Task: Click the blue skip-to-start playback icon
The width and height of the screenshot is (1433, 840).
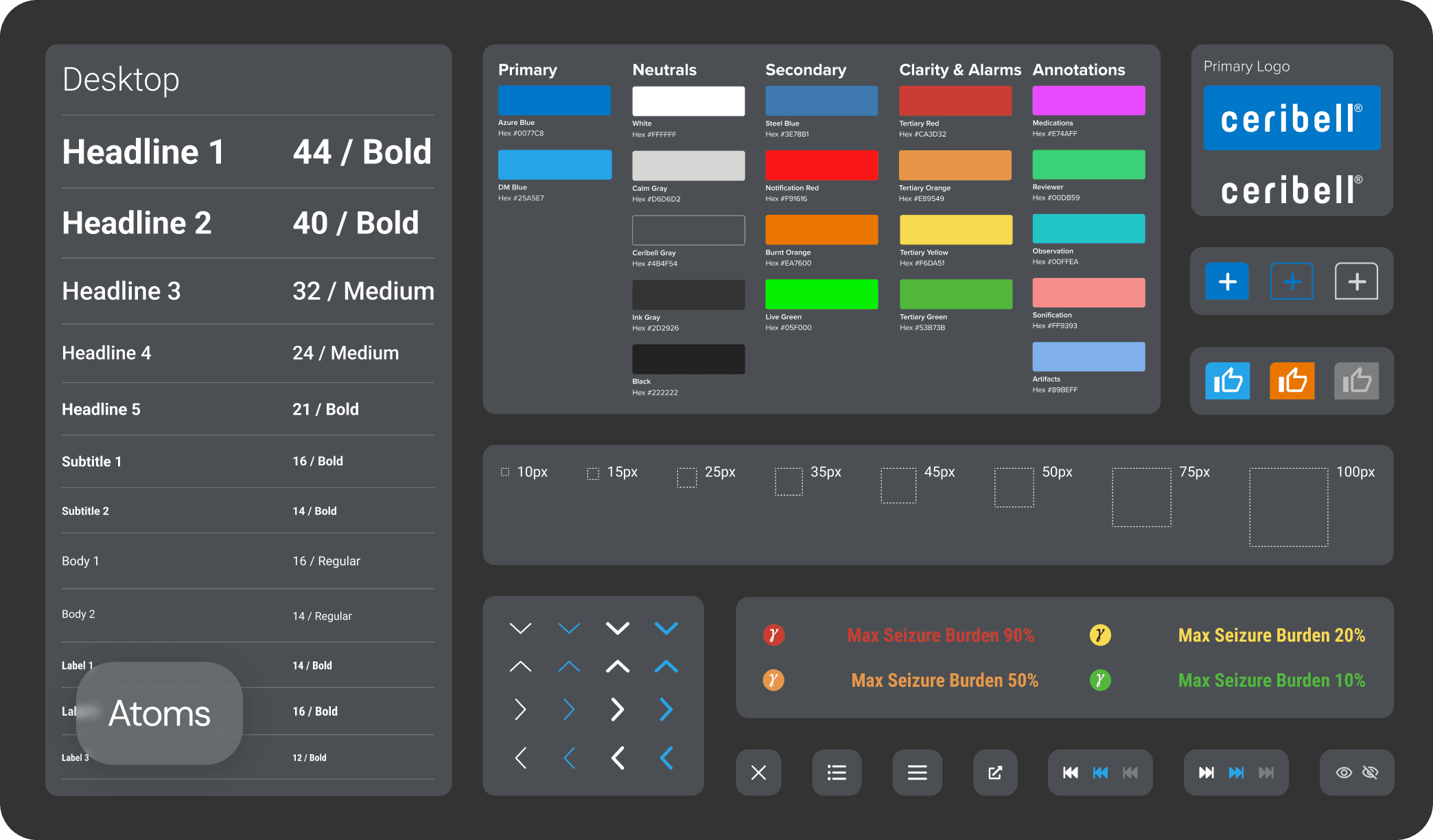Action: 1100,773
